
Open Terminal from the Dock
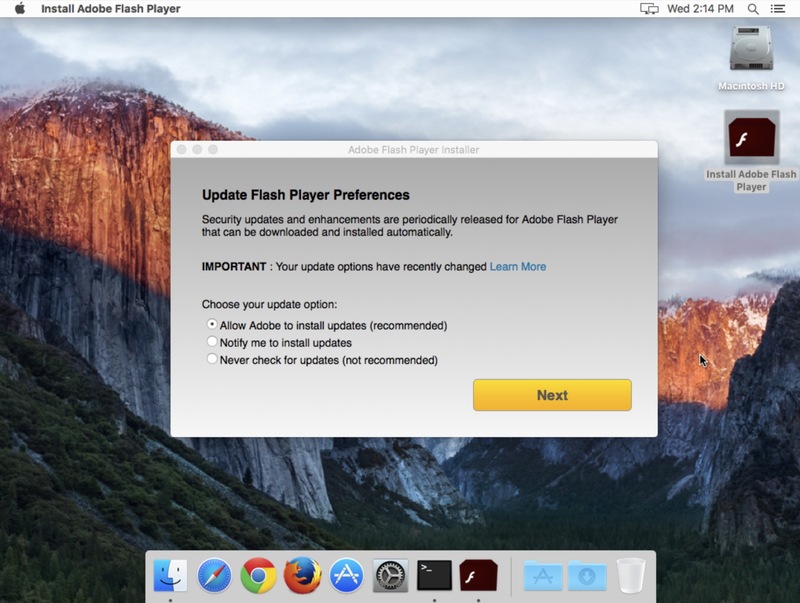(434, 575)
